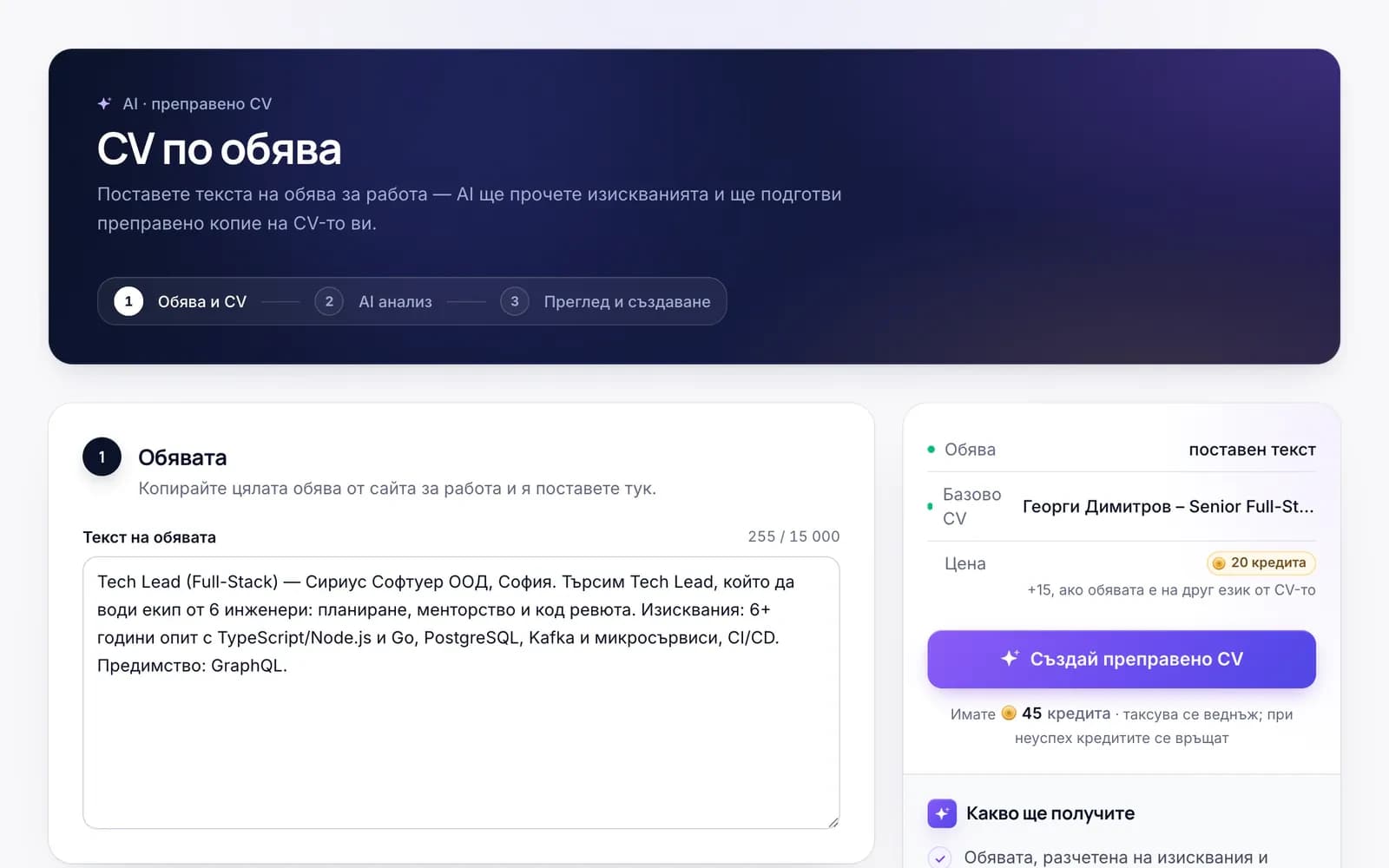The image size is (1389, 868).
Task: Click the 'поставен текст' status value
Action: click(1252, 450)
